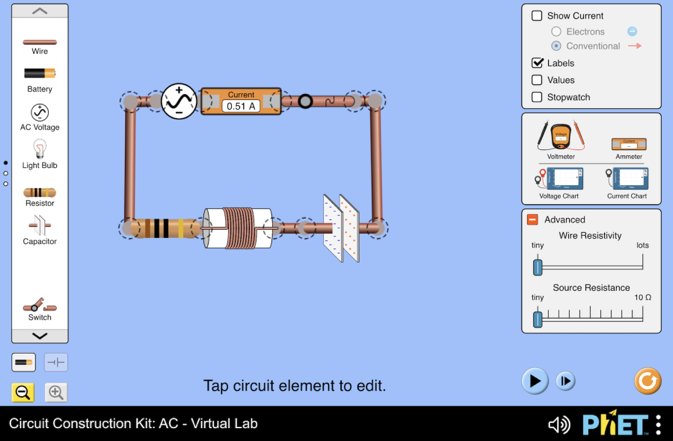Click the right vertical wire

[376, 165]
